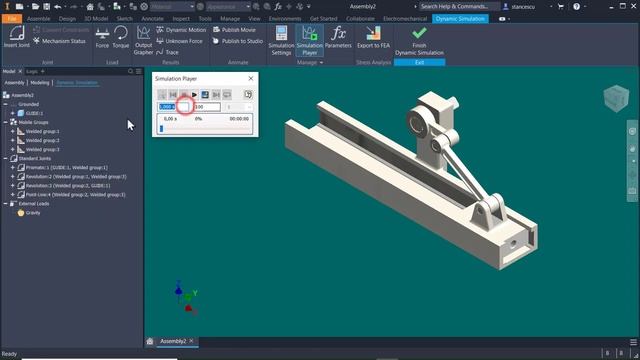Collapse the Standard Joints node
Viewport: 640px width, 360px height.
click(x=6, y=158)
